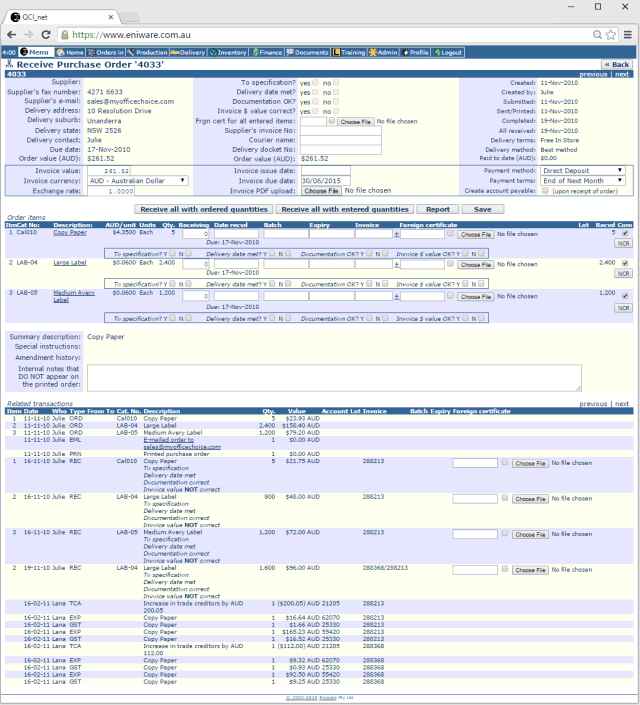The height and width of the screenshot is (705, 640).
Task: Open the Menu item in navigation bar
Action: coord(35,52)
